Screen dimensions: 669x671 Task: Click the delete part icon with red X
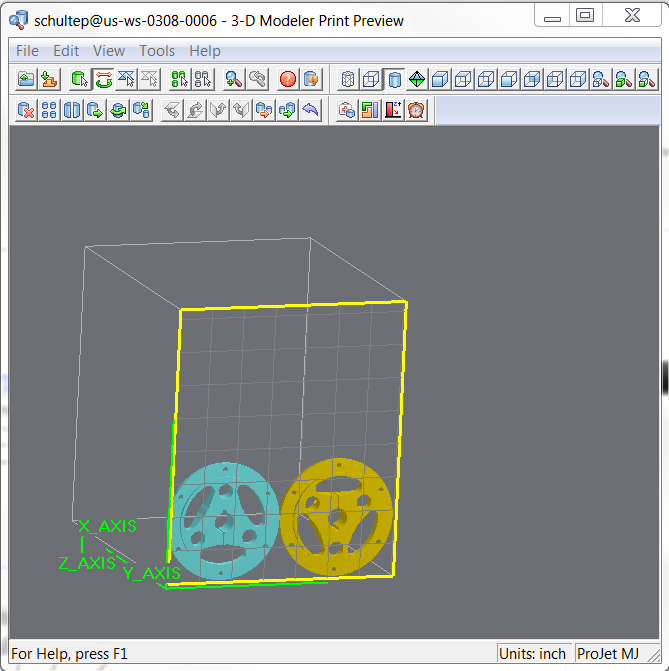coord(26,110)
